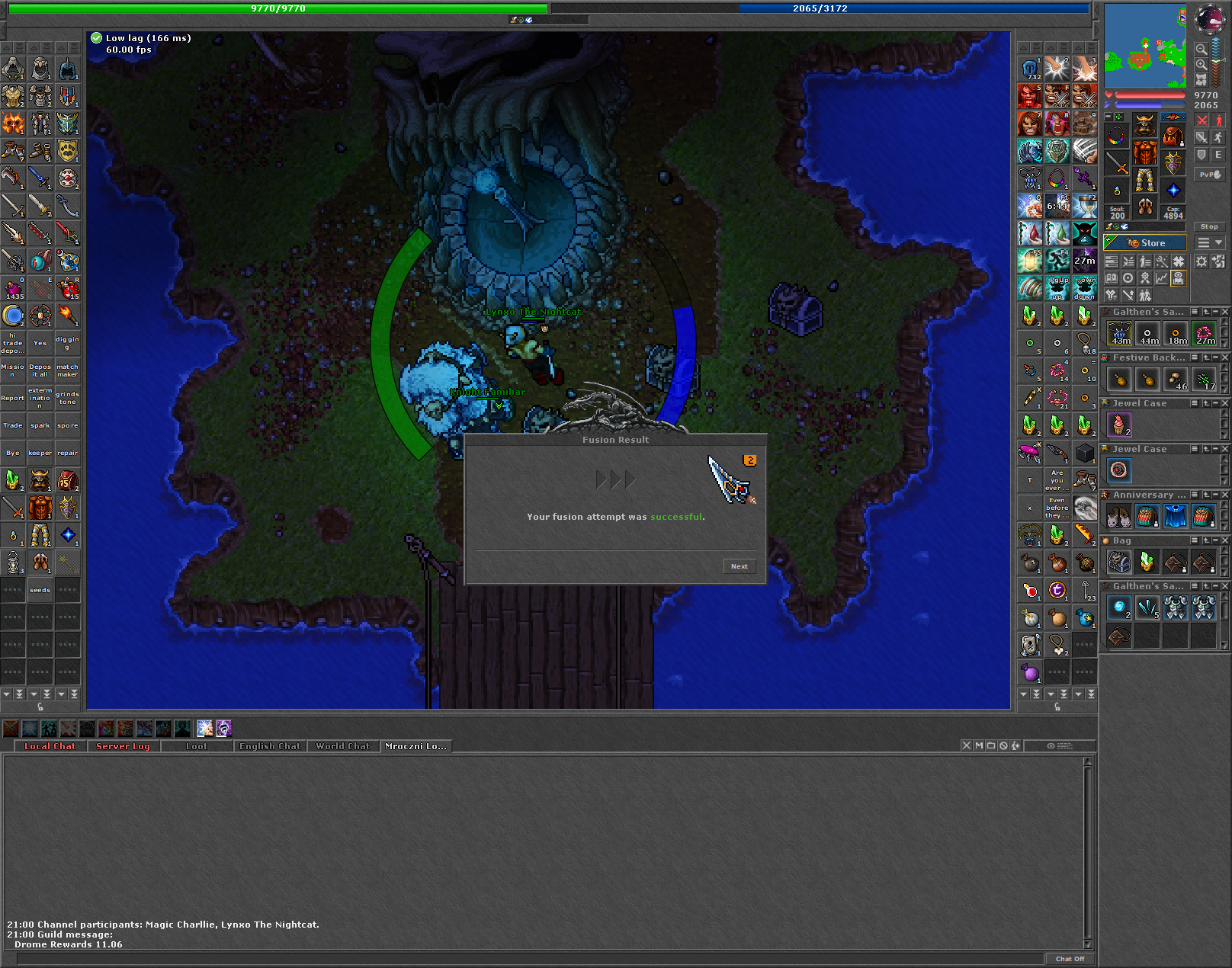1232x968 pixels.
Task: Minimize the Festive Backpack container
Action: tap(1215, 357)
